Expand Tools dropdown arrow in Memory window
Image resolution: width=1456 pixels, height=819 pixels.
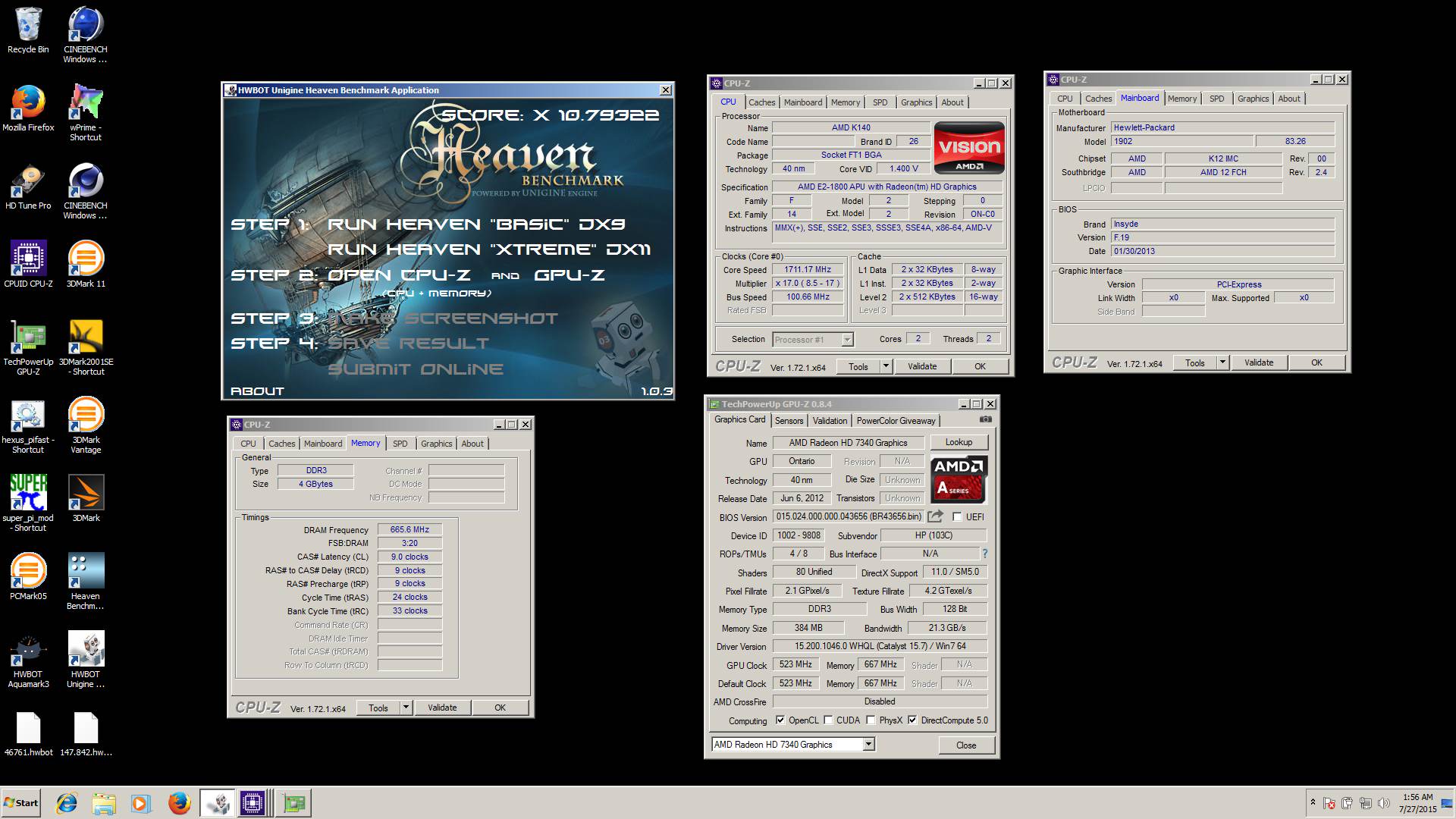(x=406, y=708)
